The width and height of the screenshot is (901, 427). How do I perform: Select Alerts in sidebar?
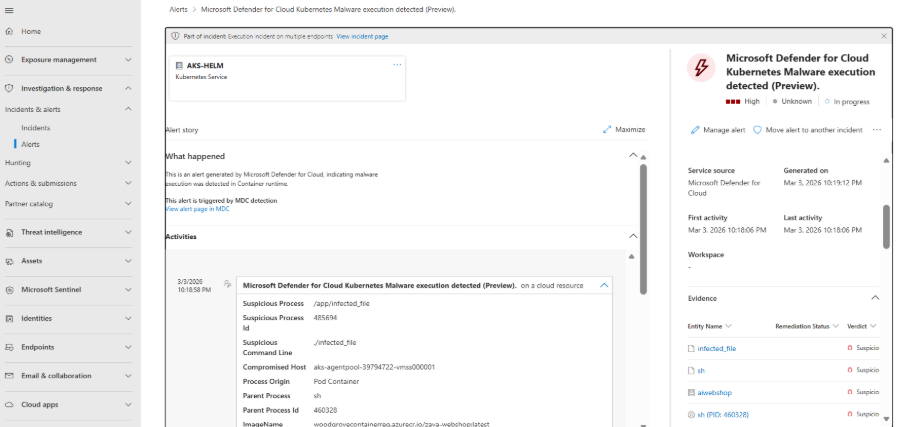point(30,144)
